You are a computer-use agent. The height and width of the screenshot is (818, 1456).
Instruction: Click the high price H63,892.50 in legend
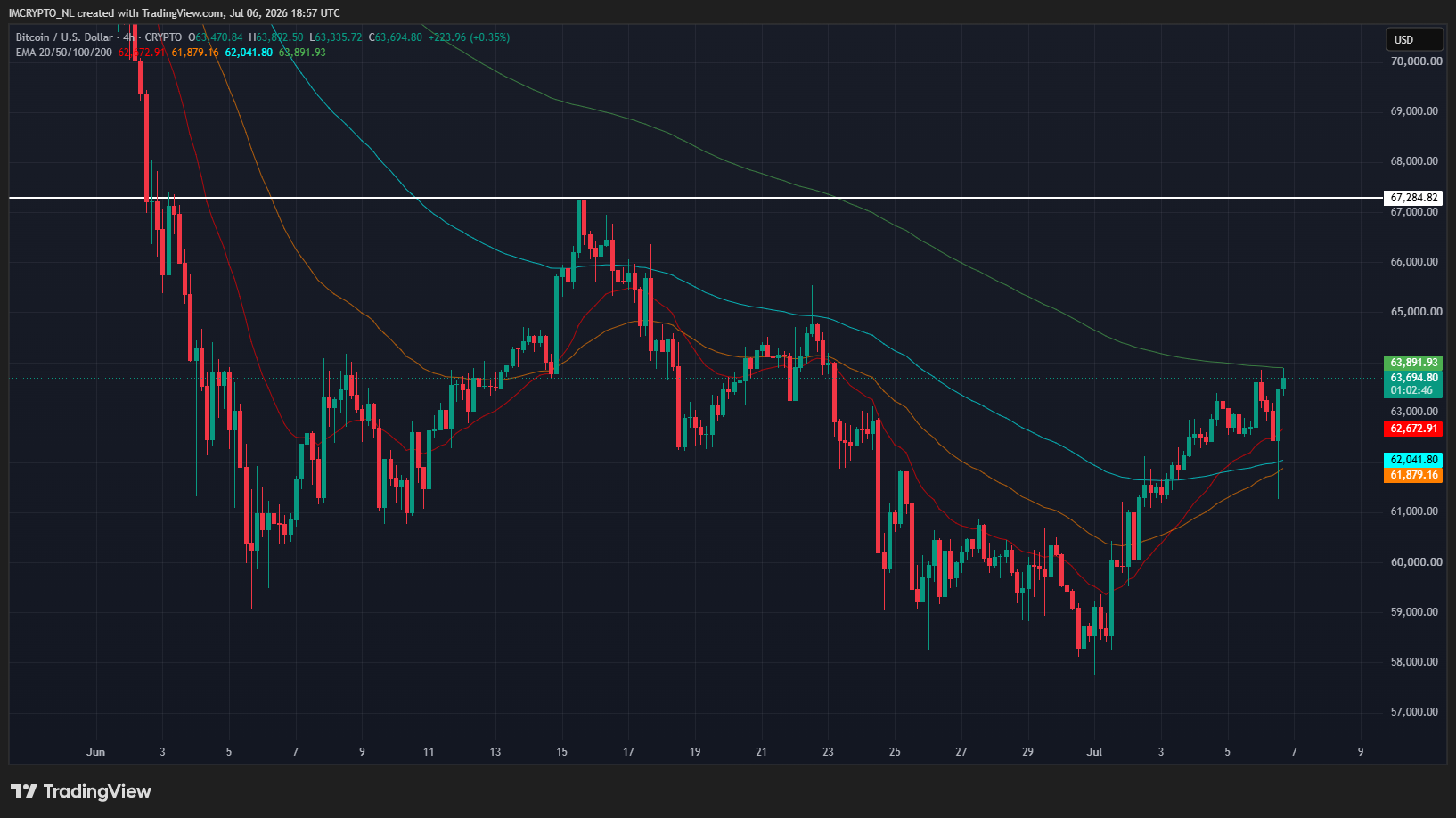pyautogui.click(x=275, y=37)
